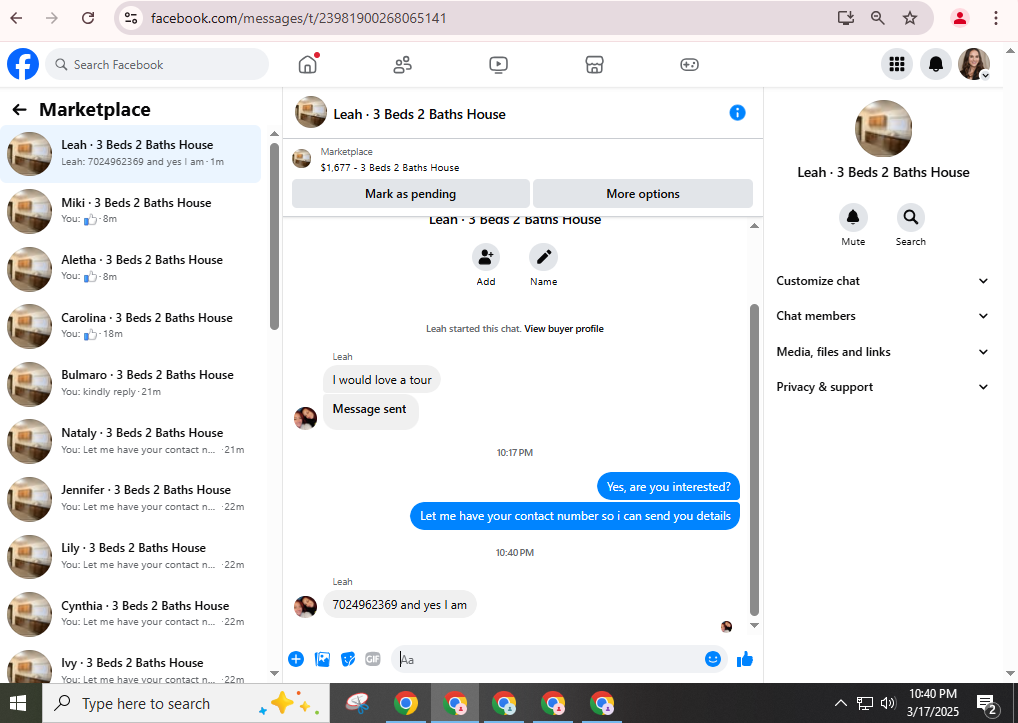Choose a GIF icon

373,659
